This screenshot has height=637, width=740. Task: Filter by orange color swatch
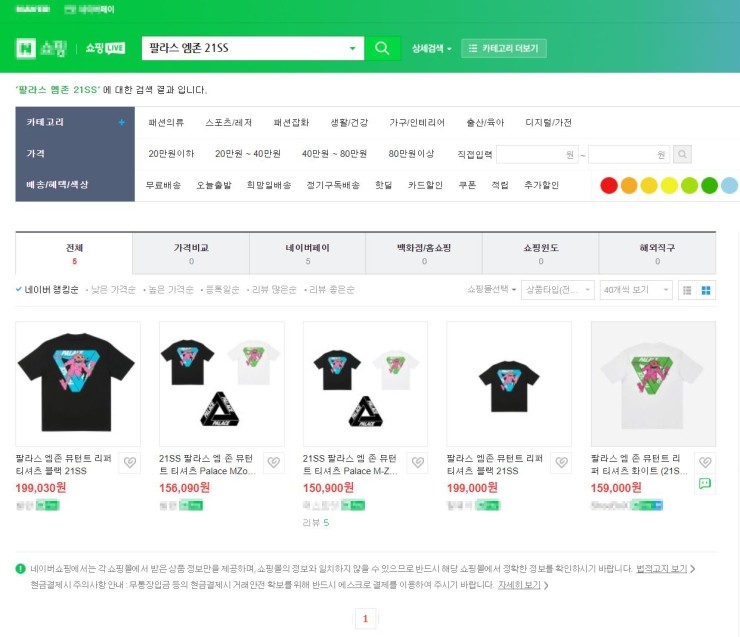629,185
